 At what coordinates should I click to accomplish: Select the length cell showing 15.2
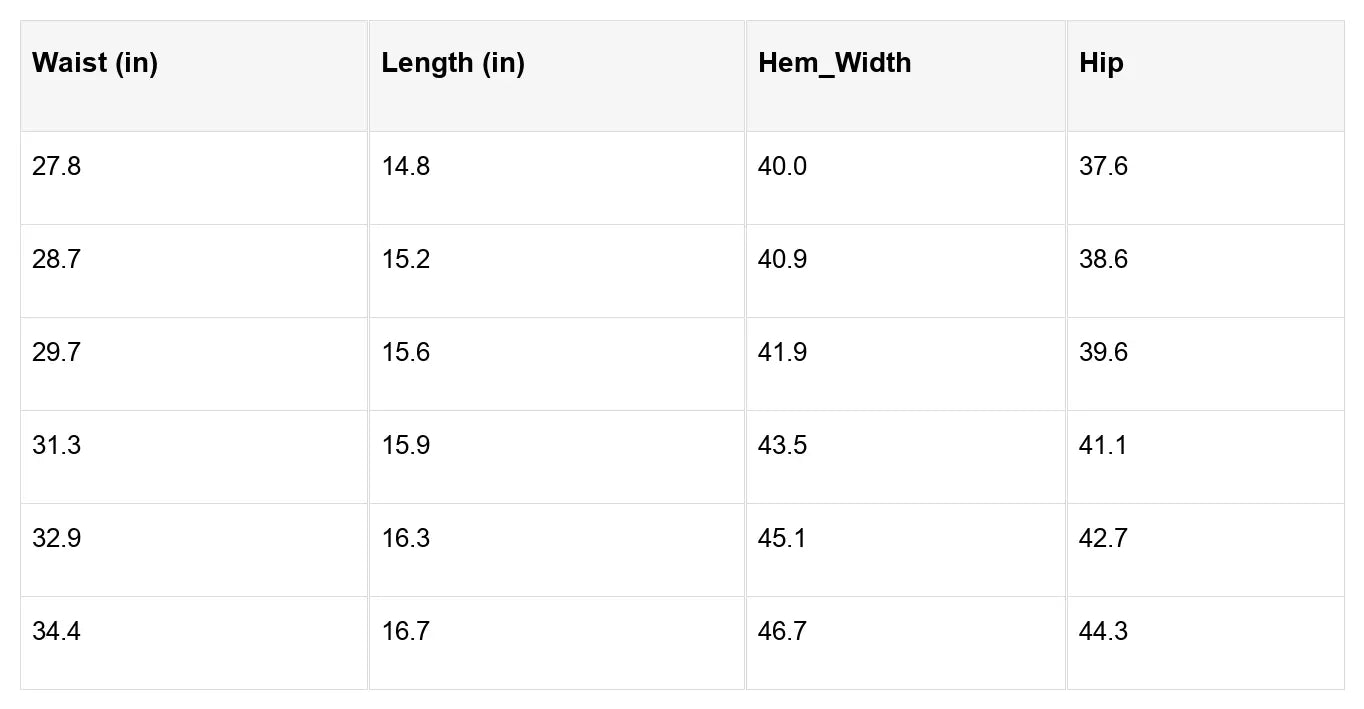[x=406, y=260]
